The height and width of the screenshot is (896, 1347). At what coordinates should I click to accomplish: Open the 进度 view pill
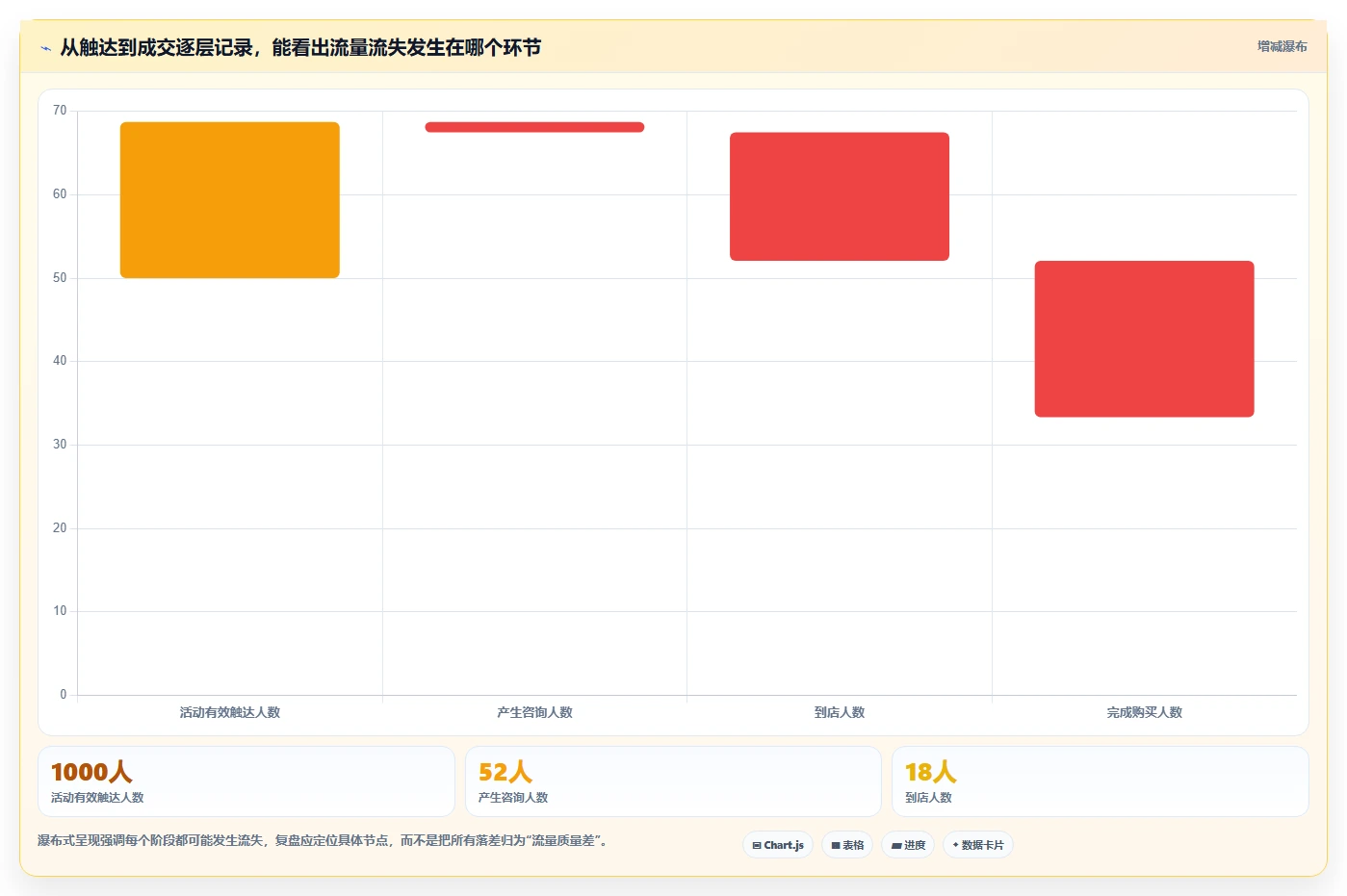(x=908, y=845)
